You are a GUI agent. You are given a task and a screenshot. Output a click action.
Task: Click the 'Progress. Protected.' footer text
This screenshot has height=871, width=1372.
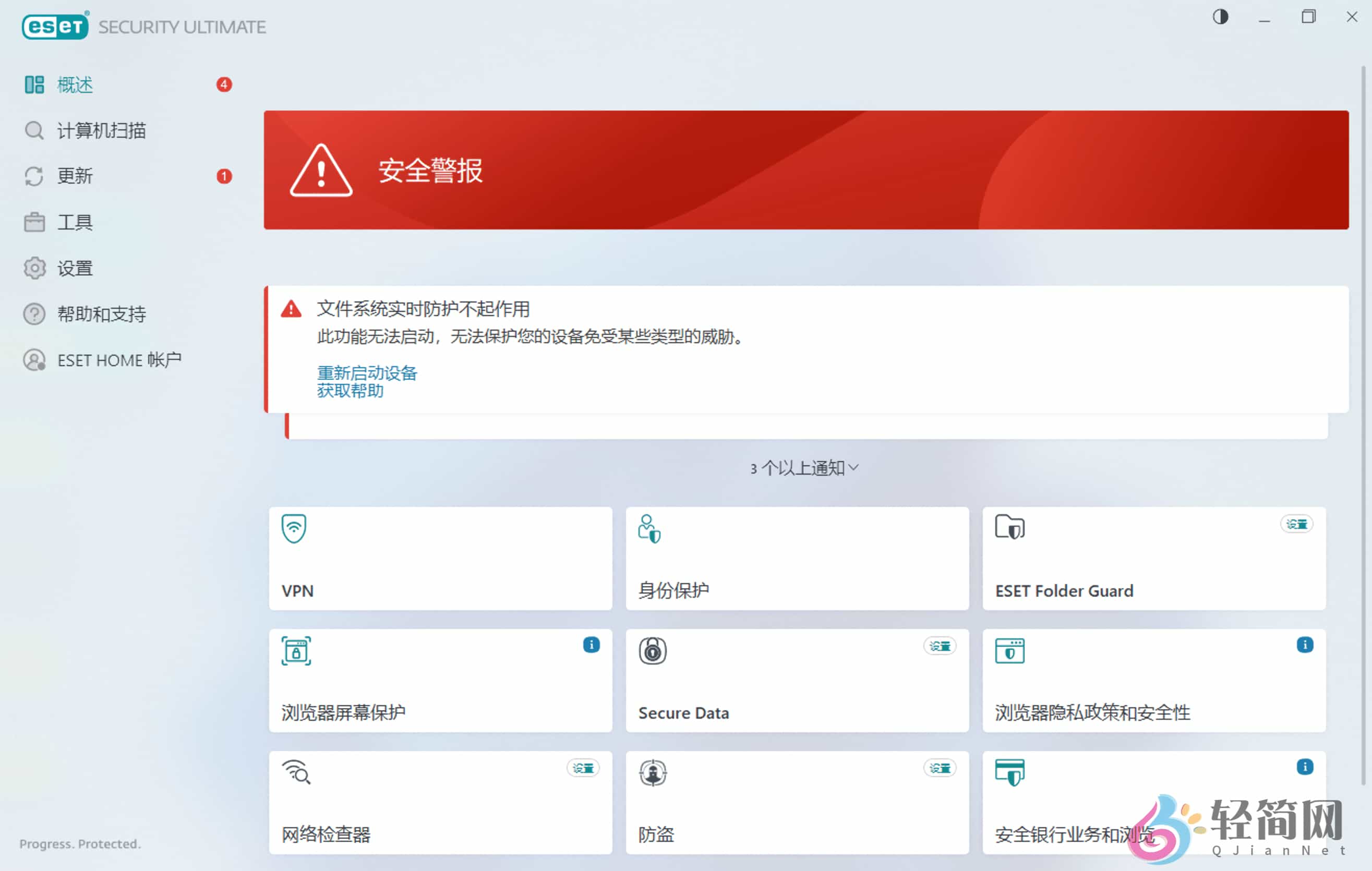pyautogui.click(x=80, y=844)
